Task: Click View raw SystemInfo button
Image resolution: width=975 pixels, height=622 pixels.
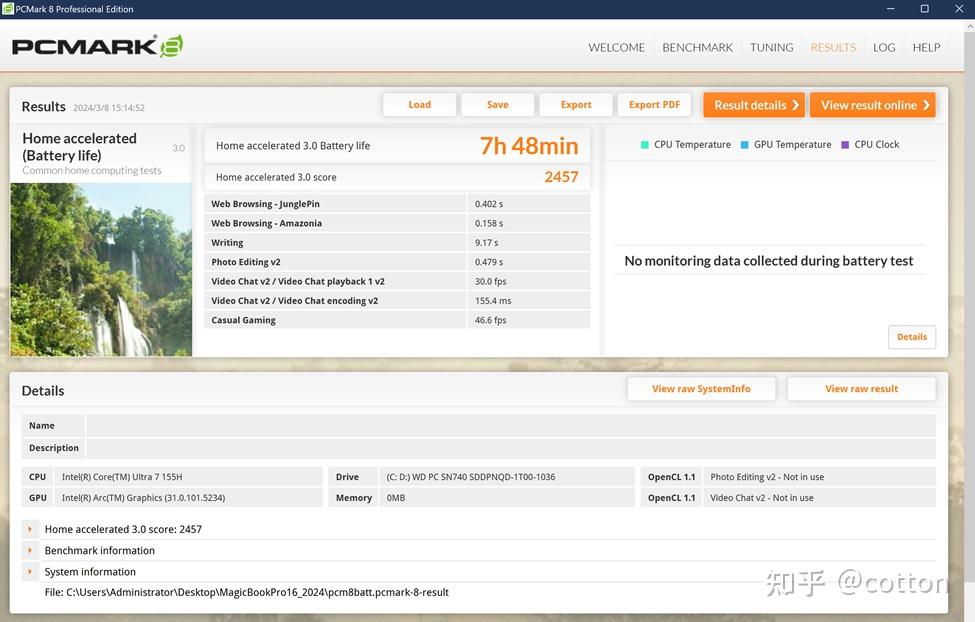Action: 701,389
